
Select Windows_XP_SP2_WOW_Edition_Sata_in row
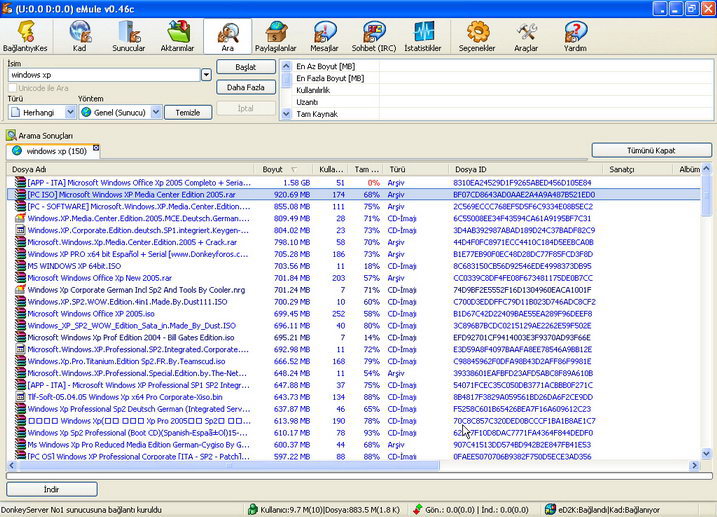pos(353,325)
